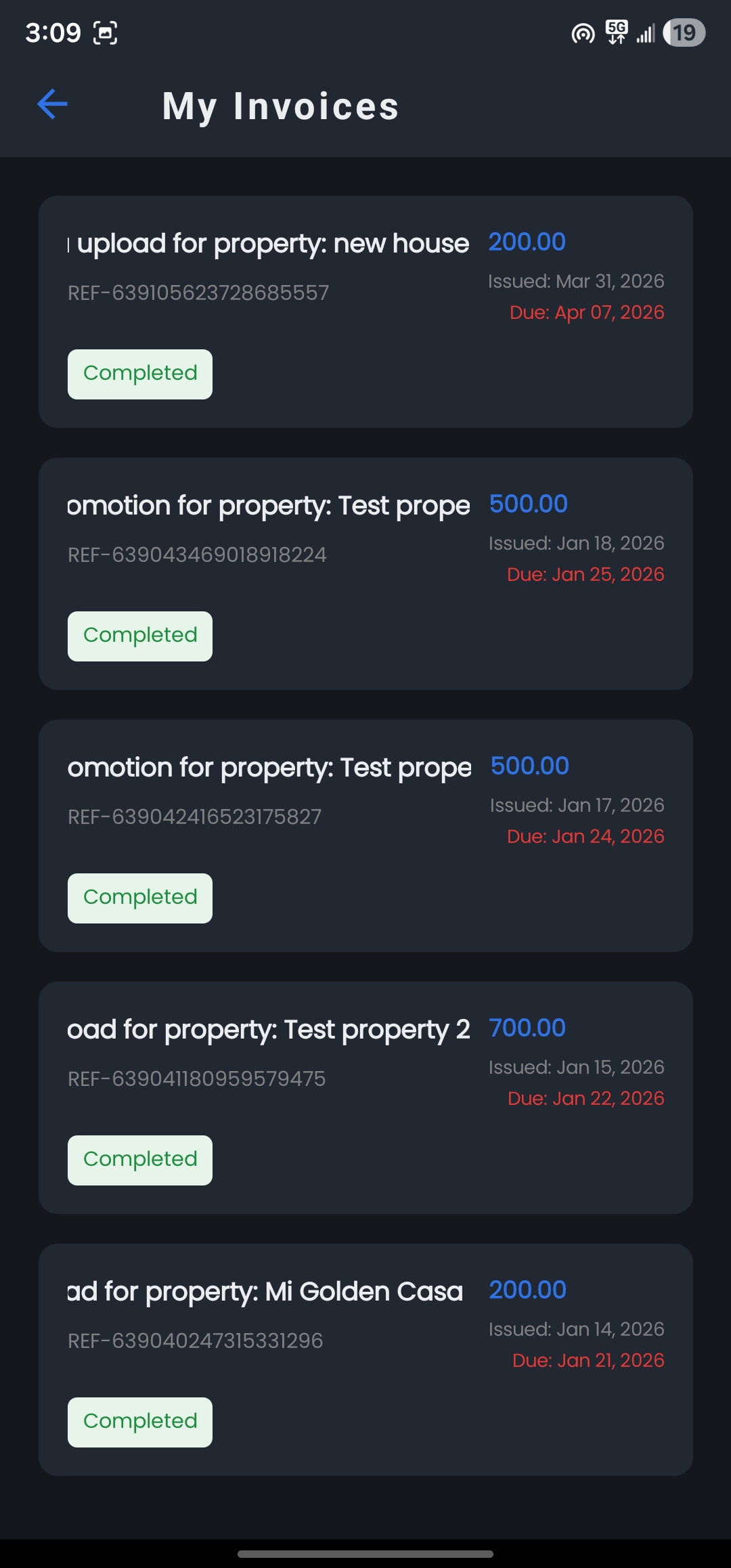Select reference REF-639042416523175827
The image size is (731, 1568).
coord(195,817)
